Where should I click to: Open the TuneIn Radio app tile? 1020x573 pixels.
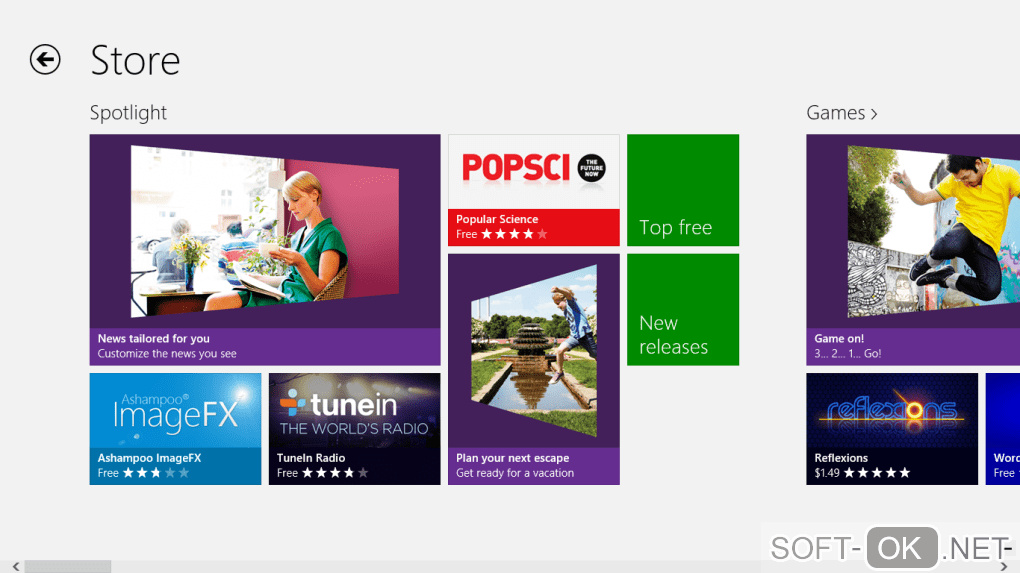coord(355,429)
